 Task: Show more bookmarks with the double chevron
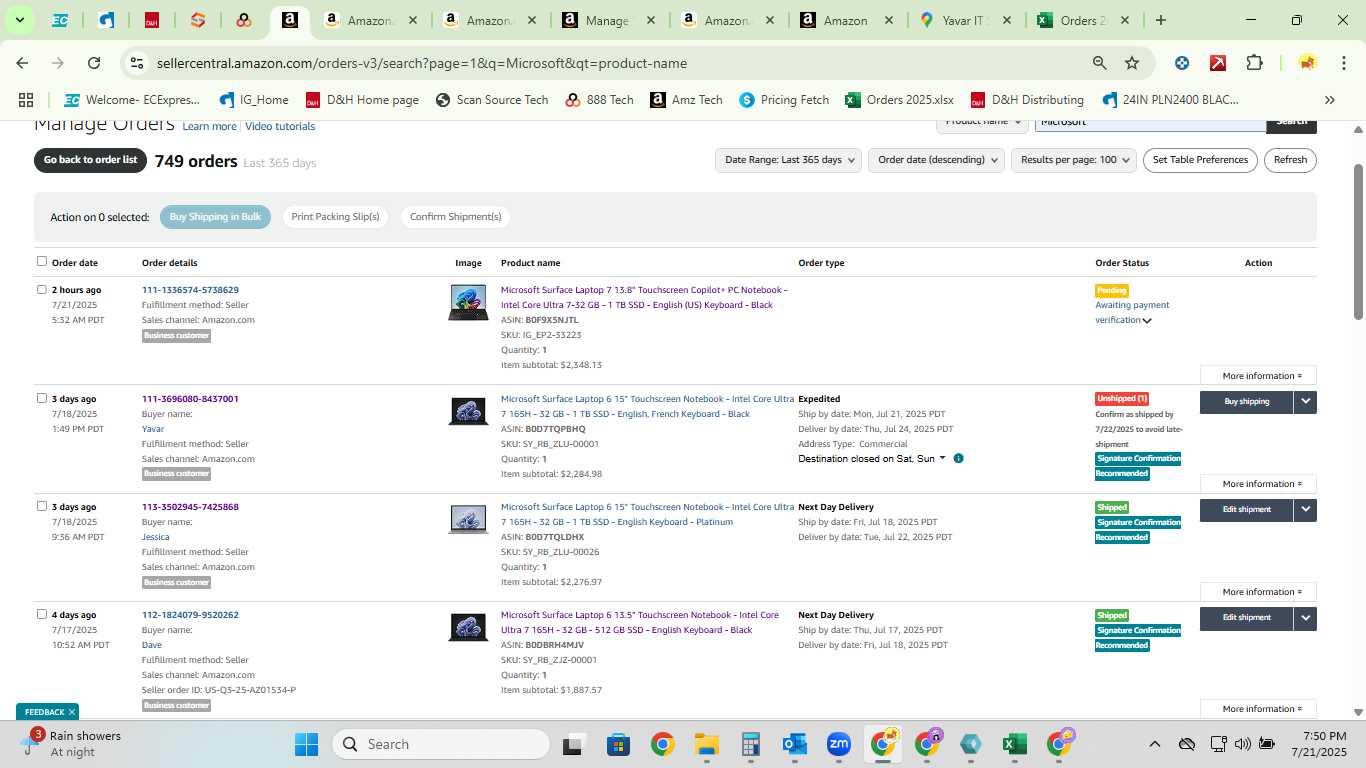(x=1329, y=100)
